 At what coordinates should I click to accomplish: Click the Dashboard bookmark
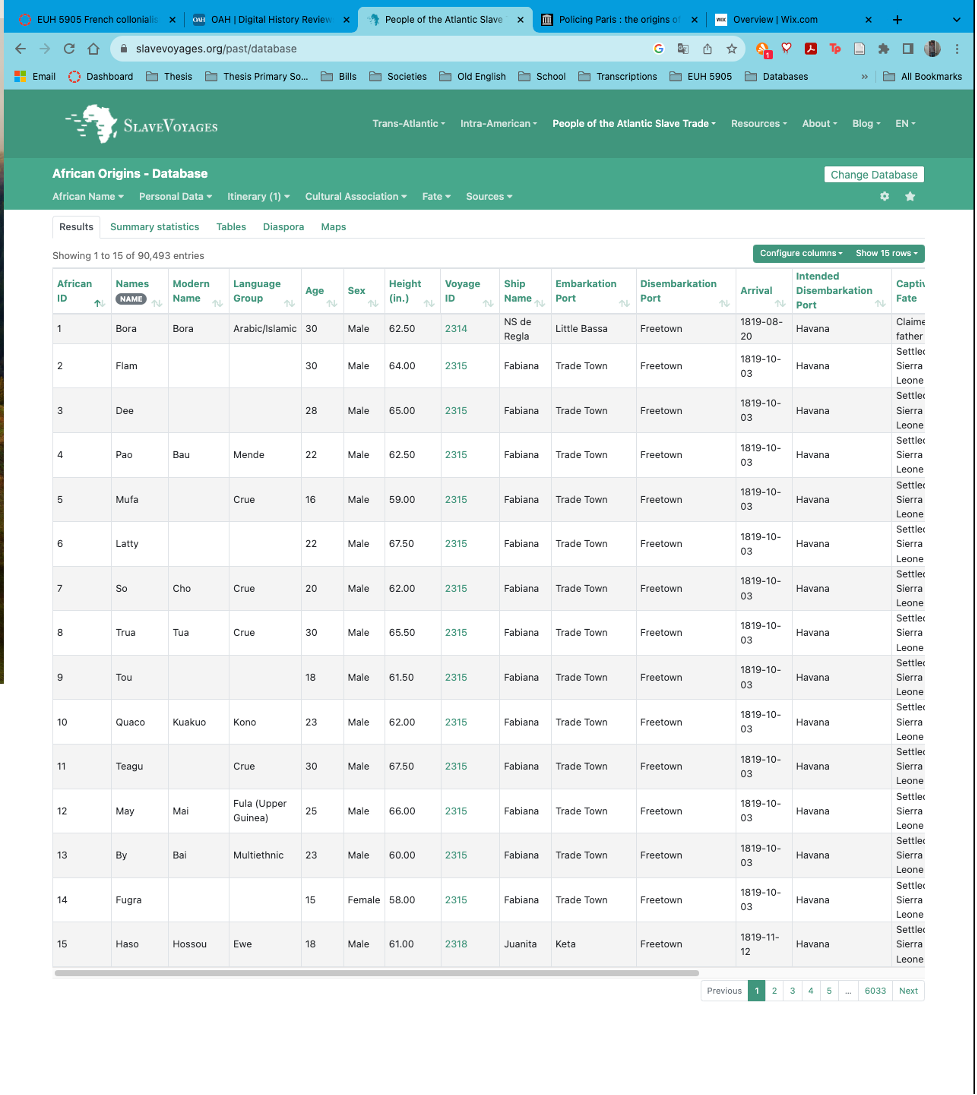tap(101, 77)
